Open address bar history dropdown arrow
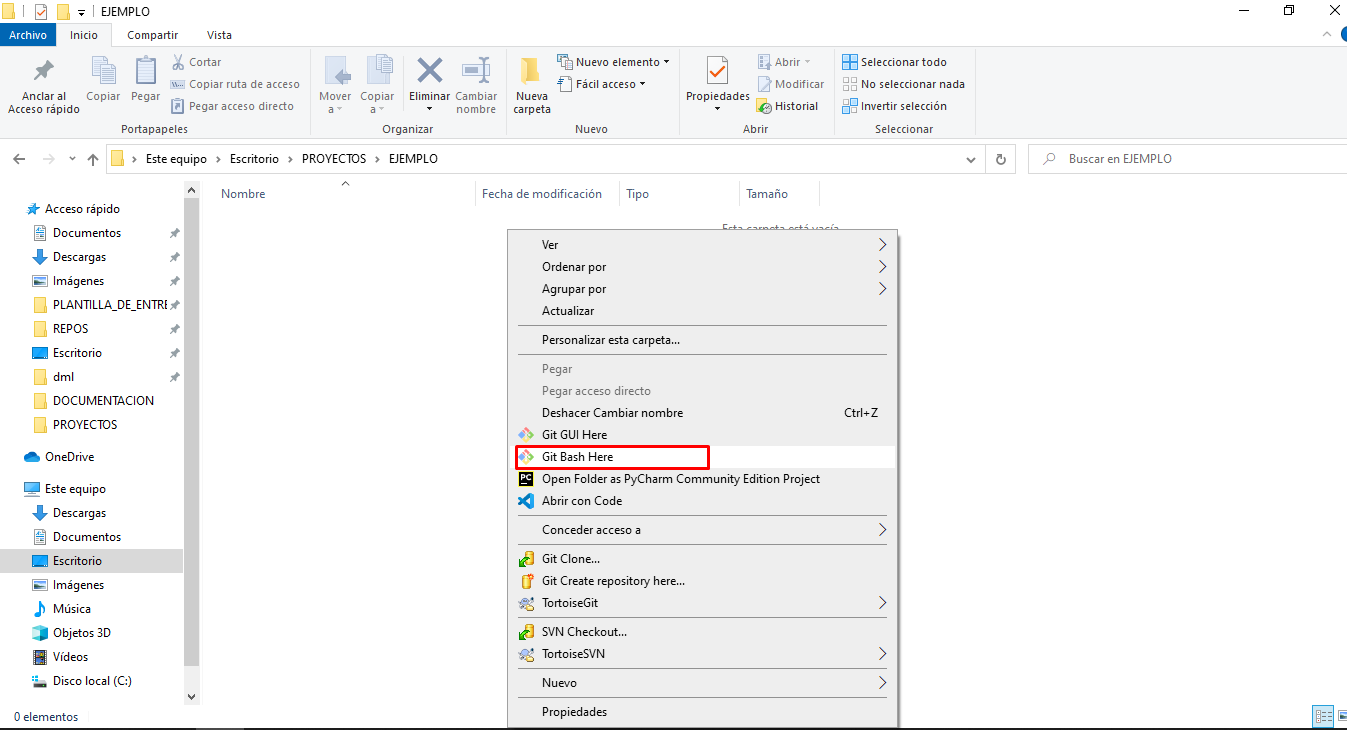1347x730 pixels. click(971, 159)
